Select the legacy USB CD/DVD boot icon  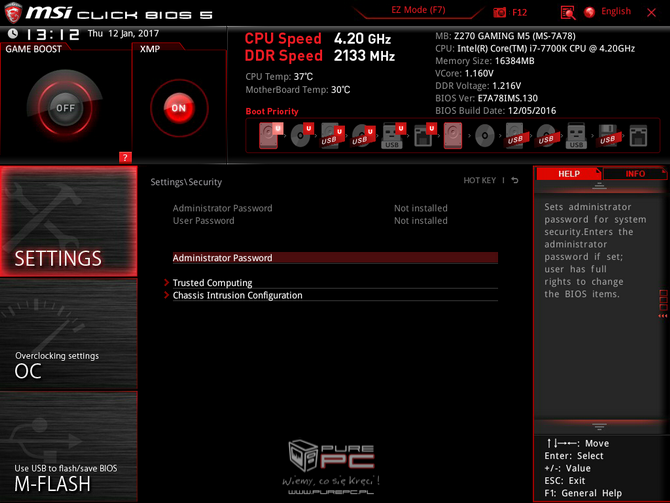pyautogui.click(x=546, y=136)
